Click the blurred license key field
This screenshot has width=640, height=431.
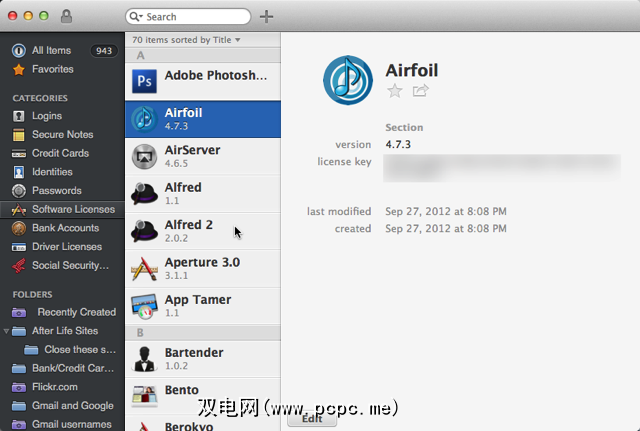502,167
